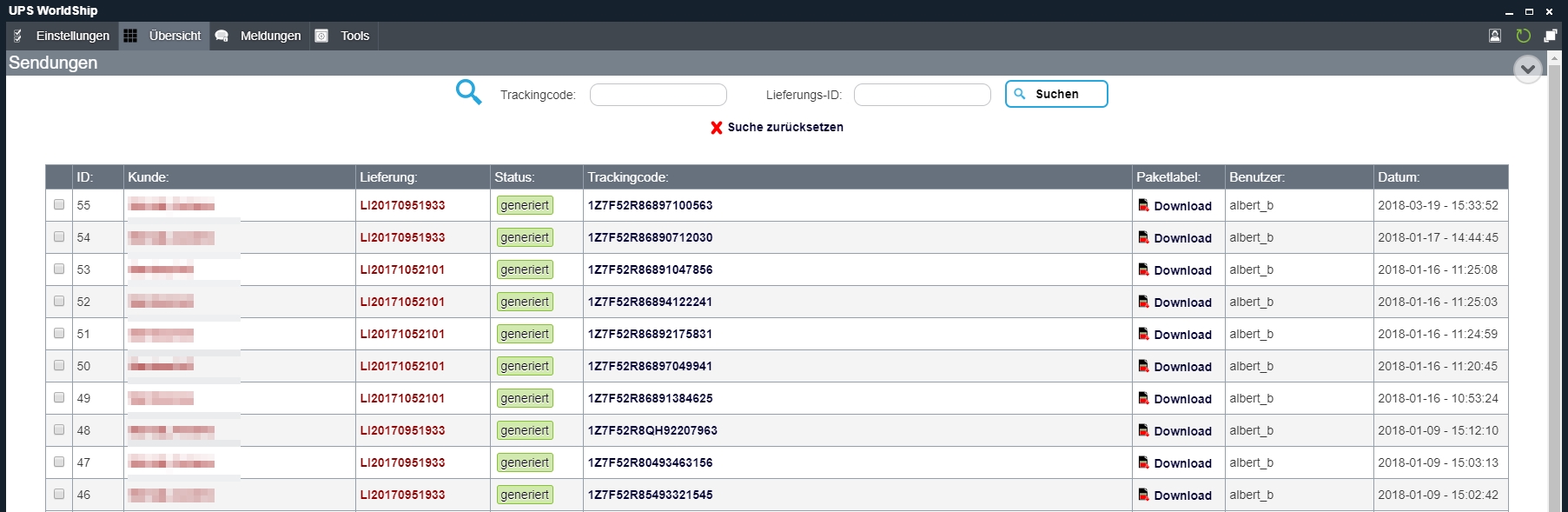Viewport: 1568px width, 512px height.
Task: Open delivery LI20171052101 for shipment 53
Action: pos(402,269)
